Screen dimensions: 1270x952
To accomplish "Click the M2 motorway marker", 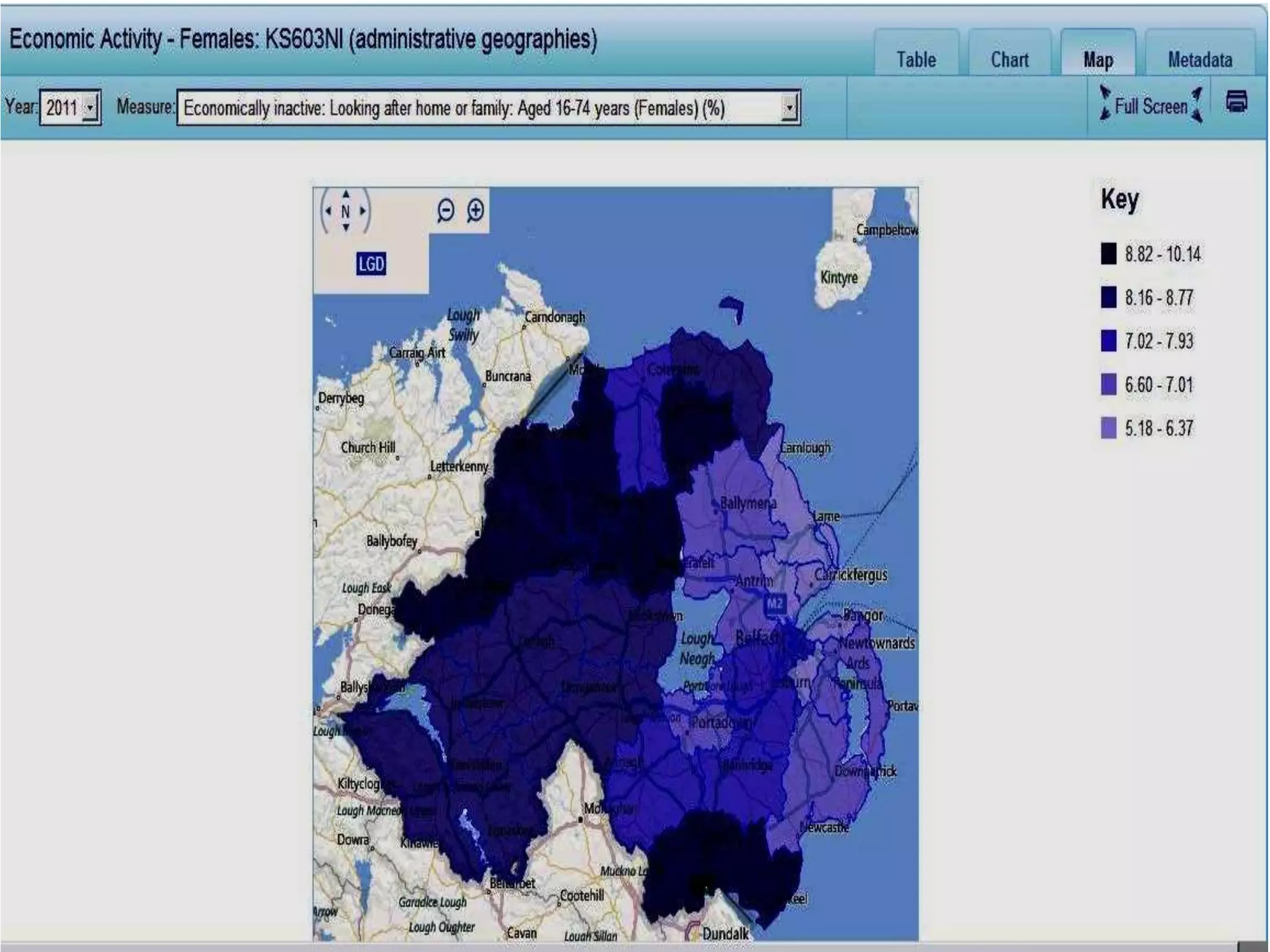I will [x=775, y=603].
